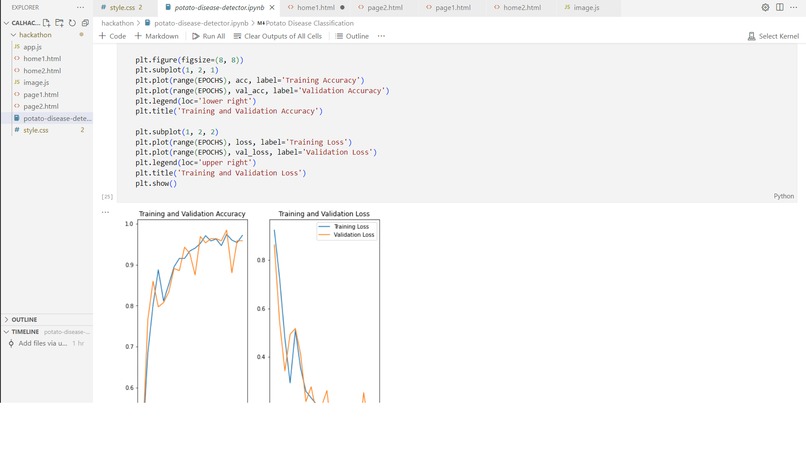Open Explorer more actions ellipsis
The width and height of the screenshot is (806, 466).
[80, 8]
